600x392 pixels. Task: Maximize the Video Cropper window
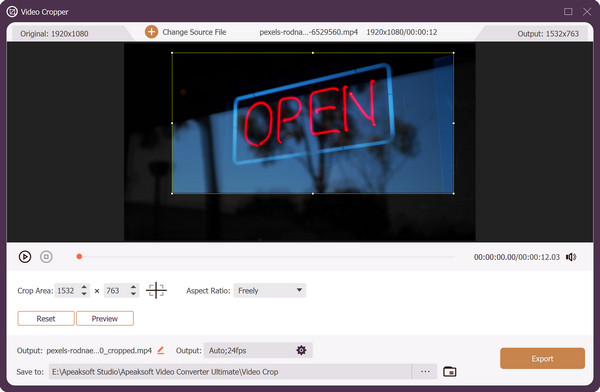pos(568,11)
